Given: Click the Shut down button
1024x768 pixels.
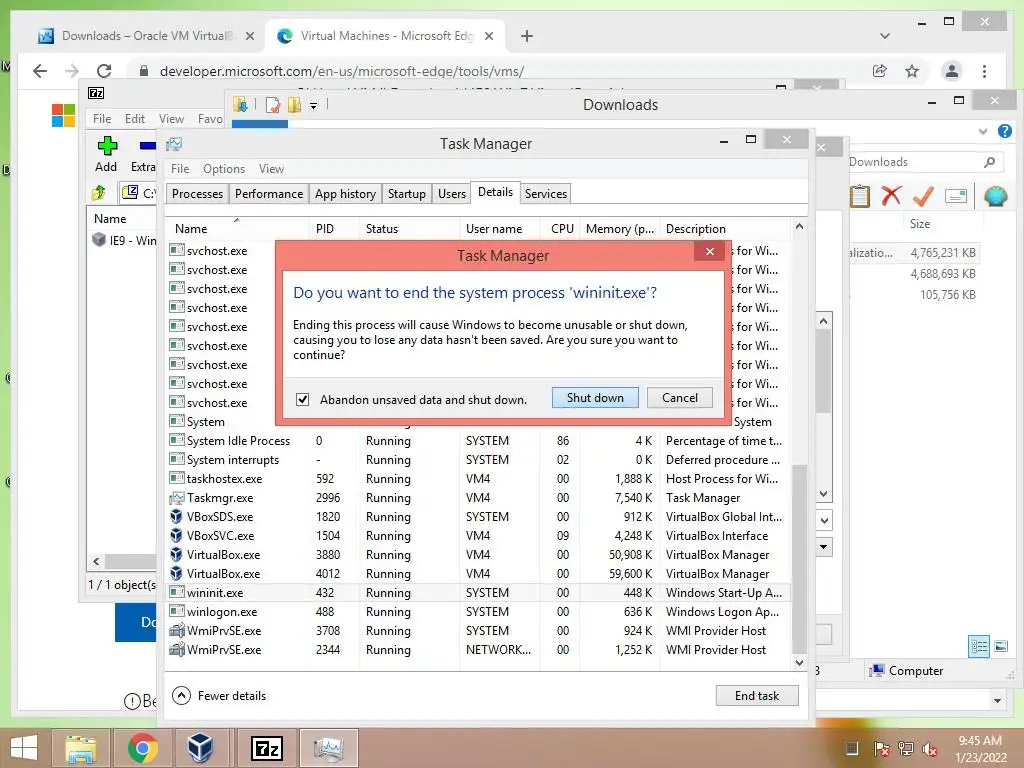Looking at the screenshot, I should pos(595,398).
